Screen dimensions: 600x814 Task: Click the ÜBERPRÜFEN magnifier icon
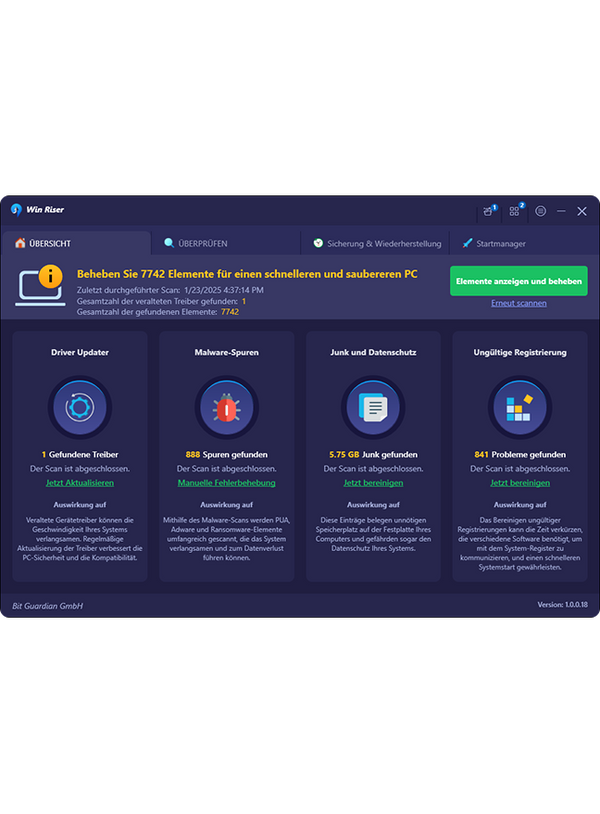pos(169,242)
